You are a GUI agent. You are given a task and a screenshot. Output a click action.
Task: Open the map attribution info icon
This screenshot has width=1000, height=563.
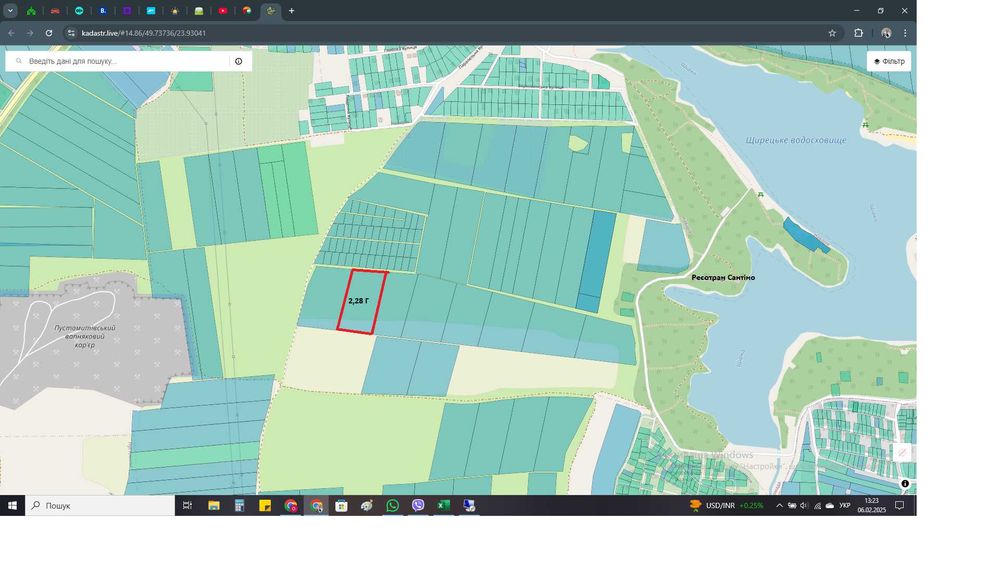click(x=905, y=484)
